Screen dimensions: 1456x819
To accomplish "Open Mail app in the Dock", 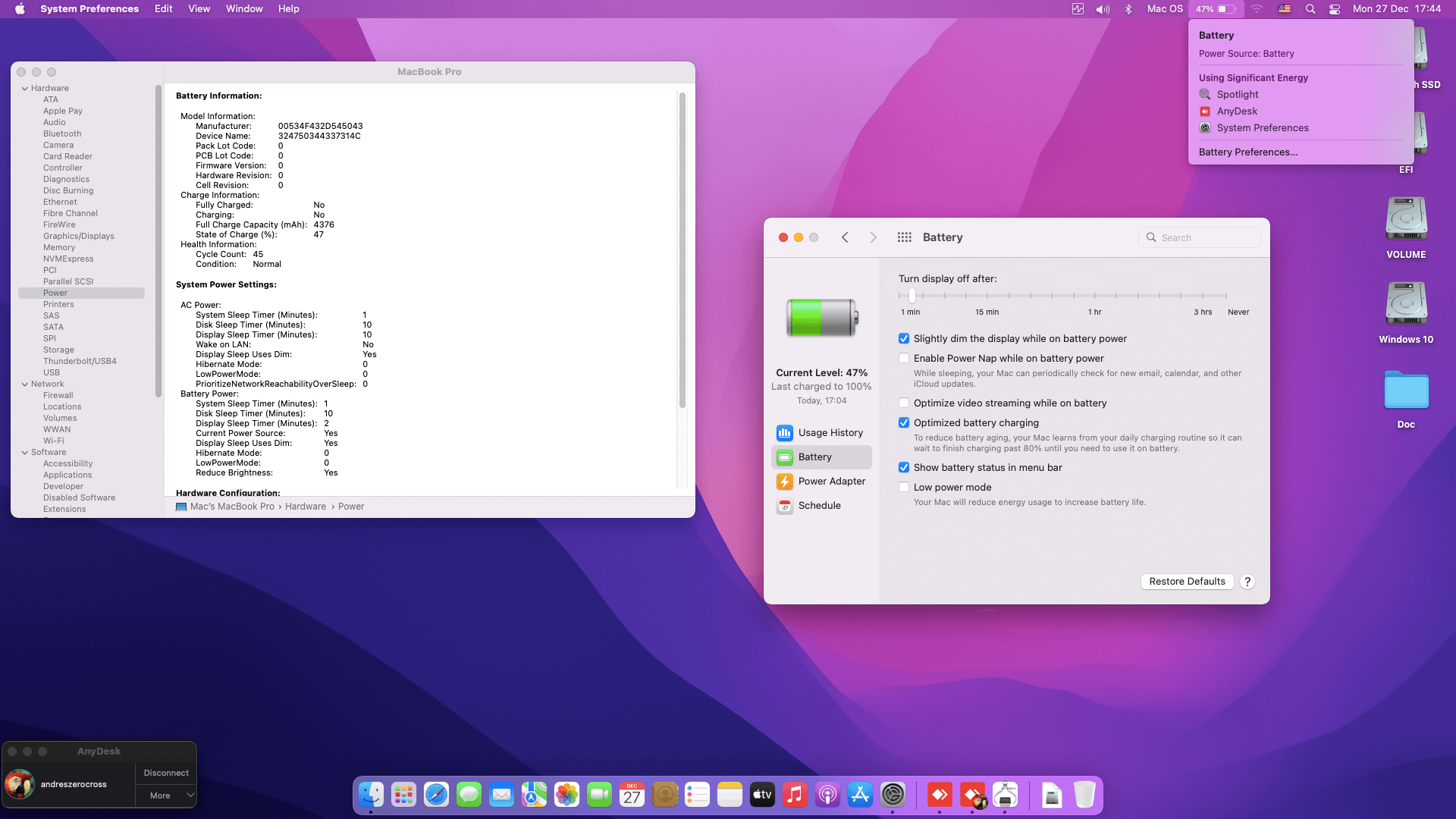I will [501, 795].
